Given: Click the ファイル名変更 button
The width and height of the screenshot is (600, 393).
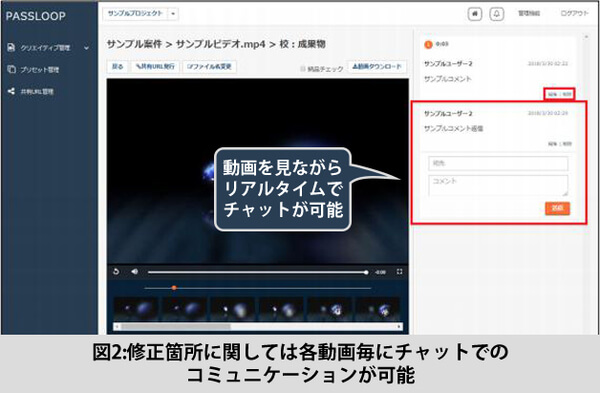Looking at the screenshot, I should click(209, 67).
